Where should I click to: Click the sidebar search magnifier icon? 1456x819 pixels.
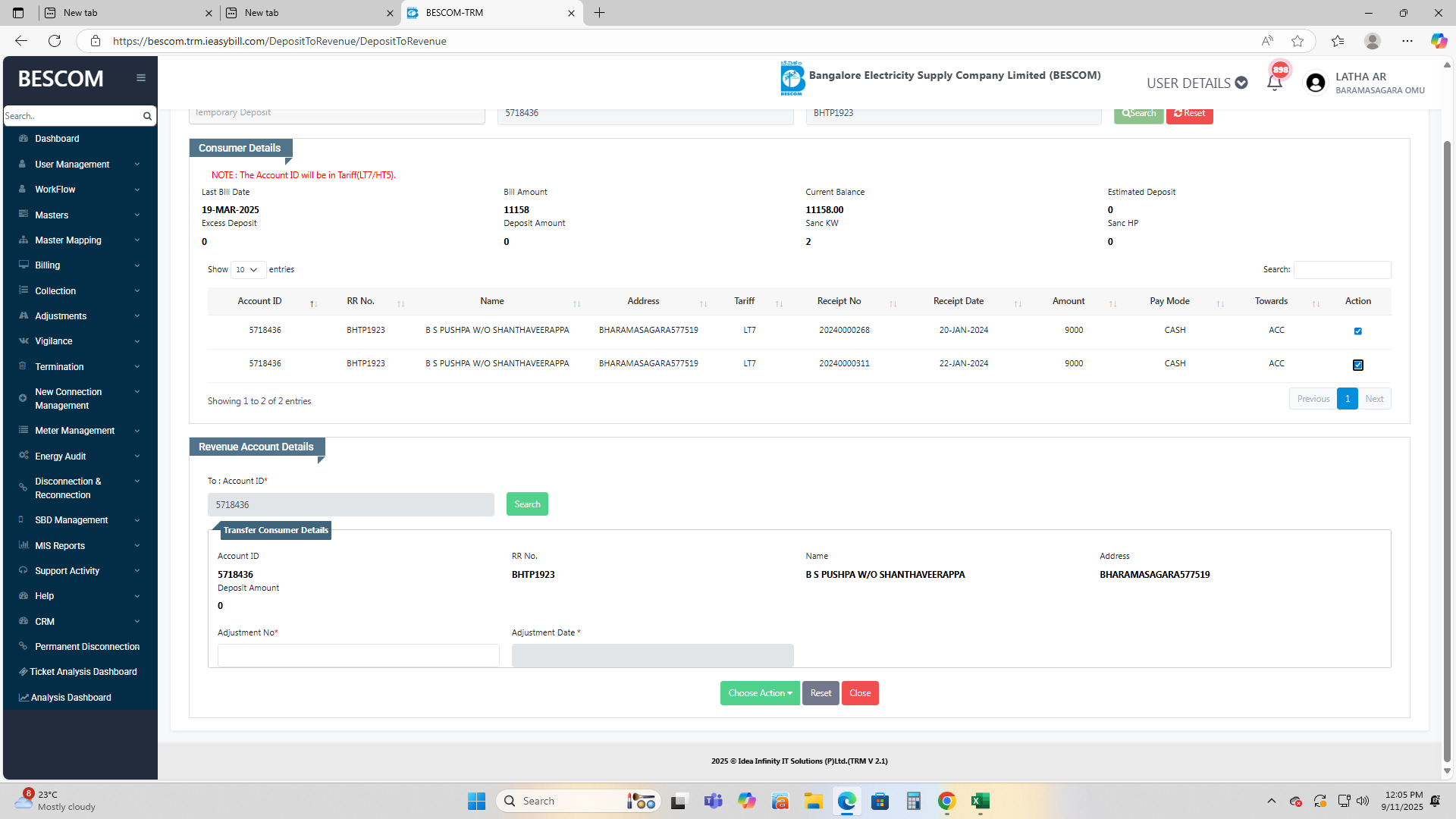point(147,116)
